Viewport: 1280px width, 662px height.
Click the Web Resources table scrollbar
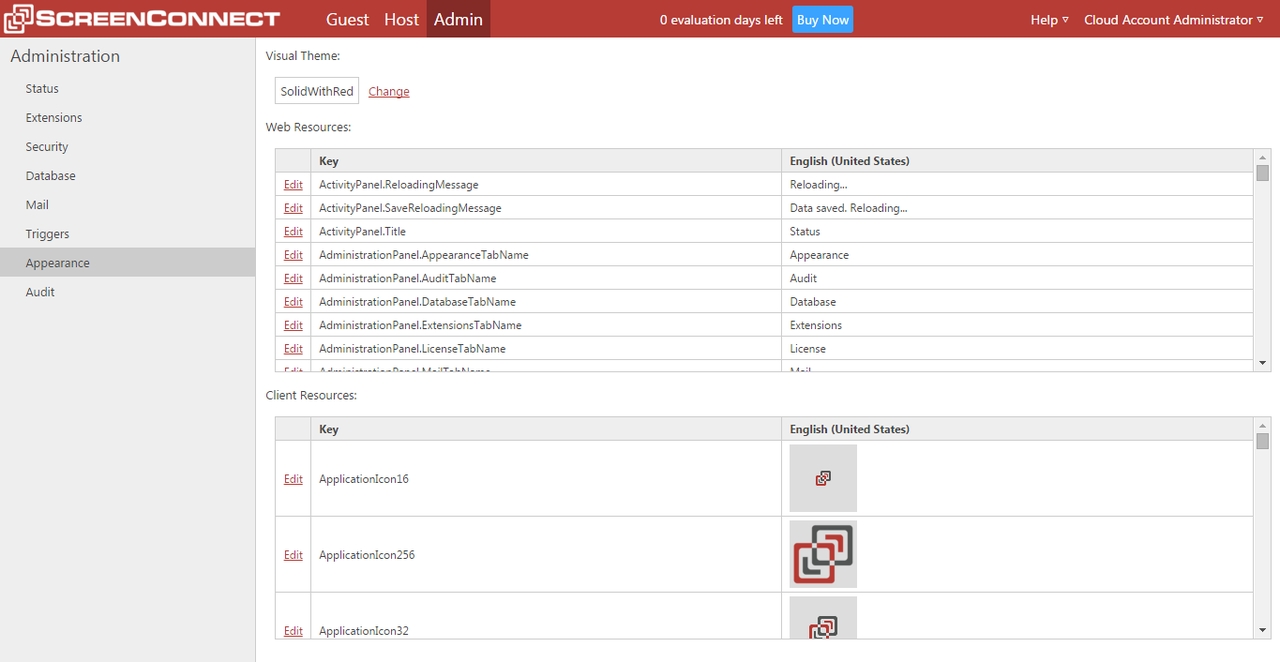click(x=1261, y=175)
